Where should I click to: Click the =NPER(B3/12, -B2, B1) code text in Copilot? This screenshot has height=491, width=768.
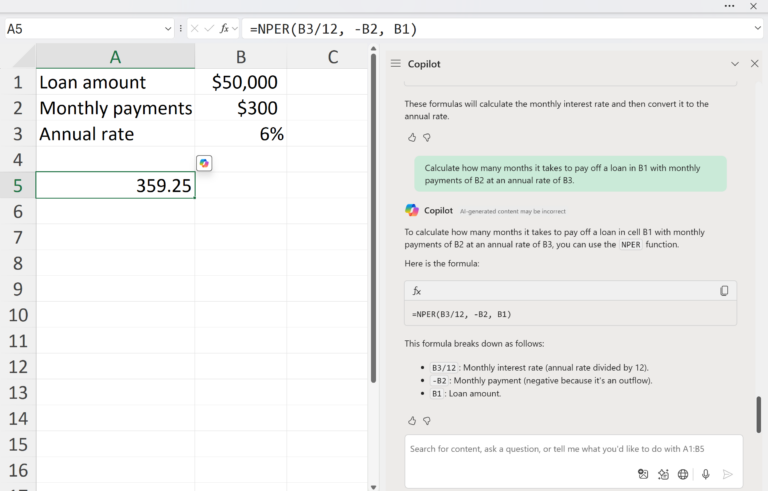[x=461, y=314]
